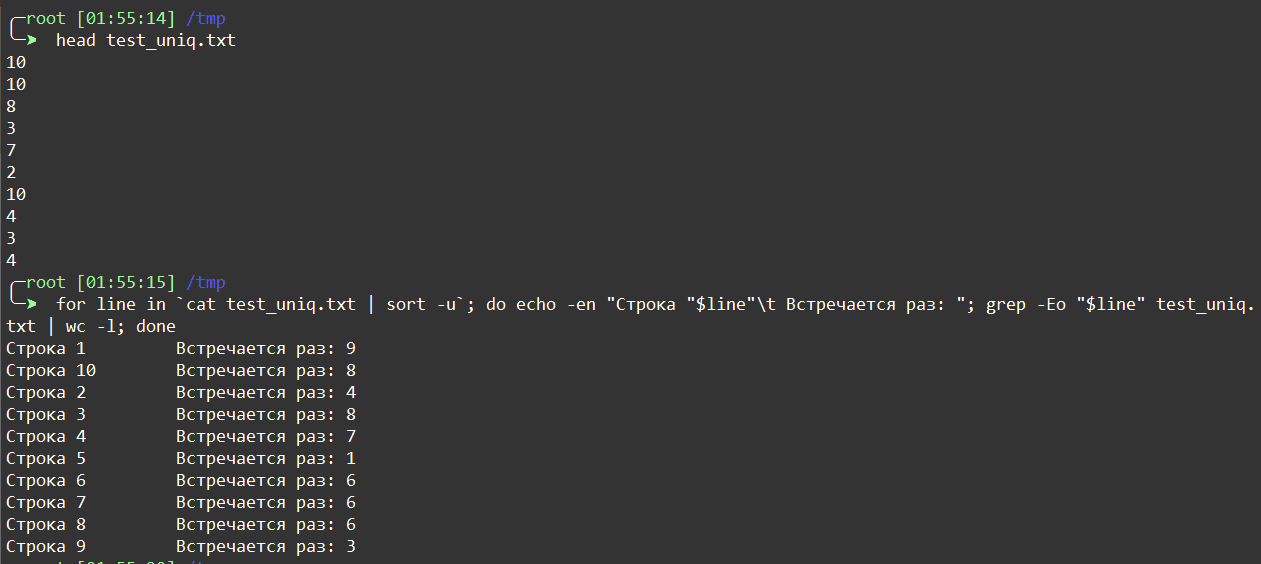
Task: Click the 'head' command word
Action: tap(76, 40)
